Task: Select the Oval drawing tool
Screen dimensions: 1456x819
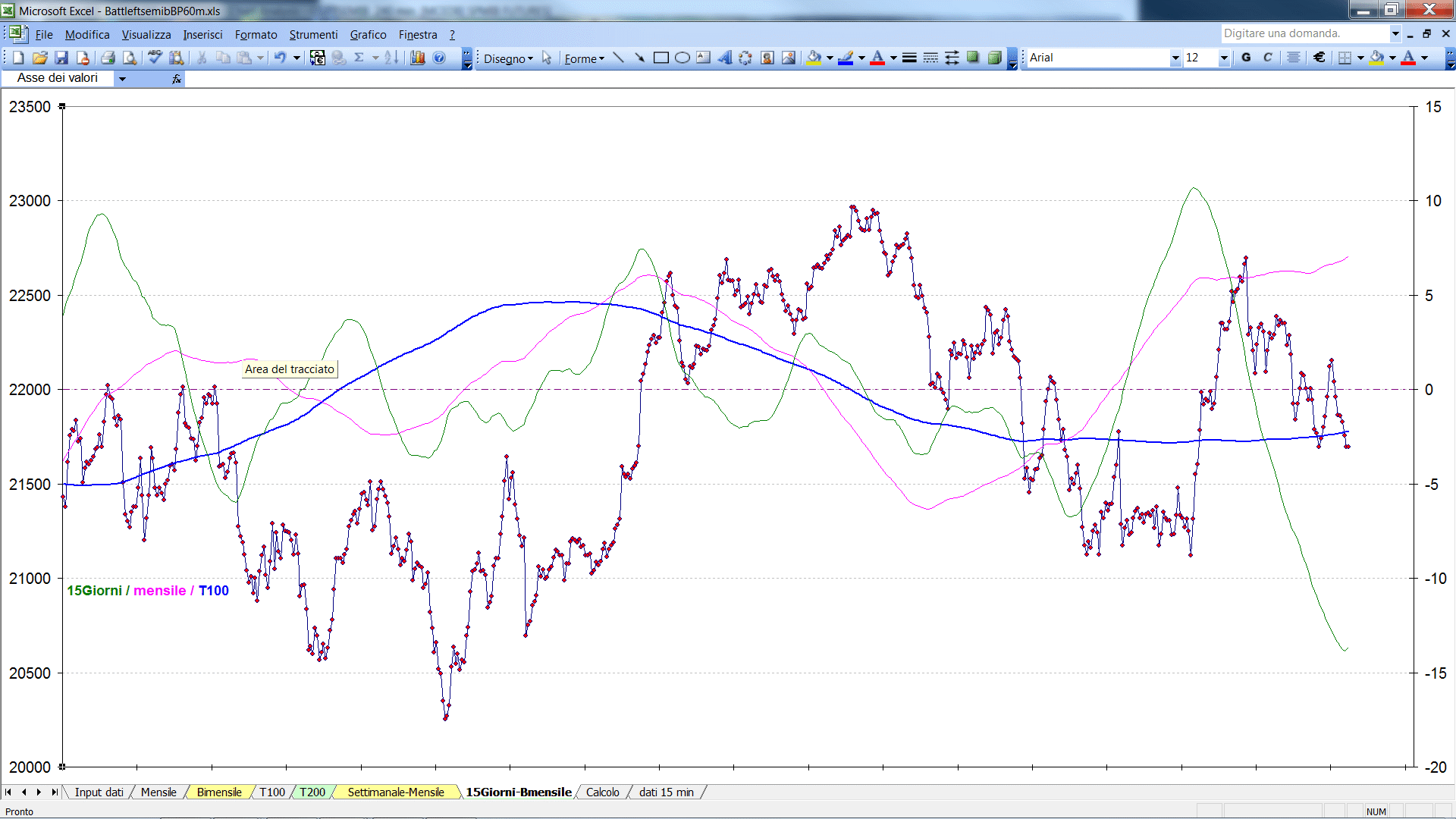Action: [x=682, y=58]
